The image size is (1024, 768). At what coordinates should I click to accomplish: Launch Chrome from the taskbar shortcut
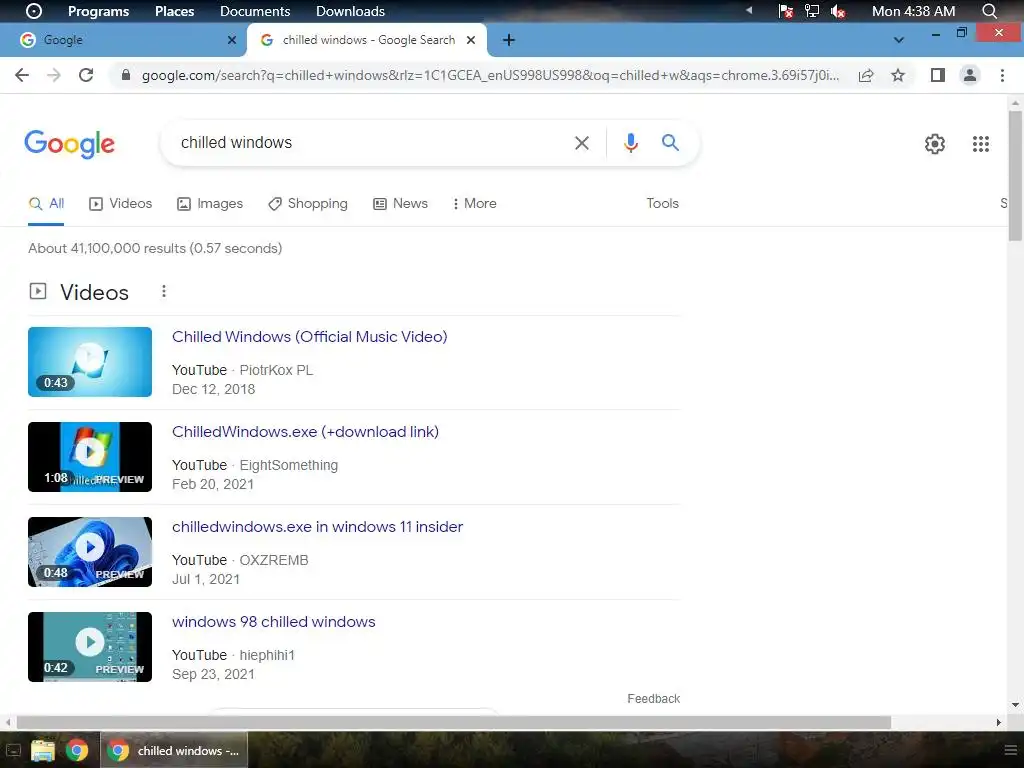[x=76, y=750]
